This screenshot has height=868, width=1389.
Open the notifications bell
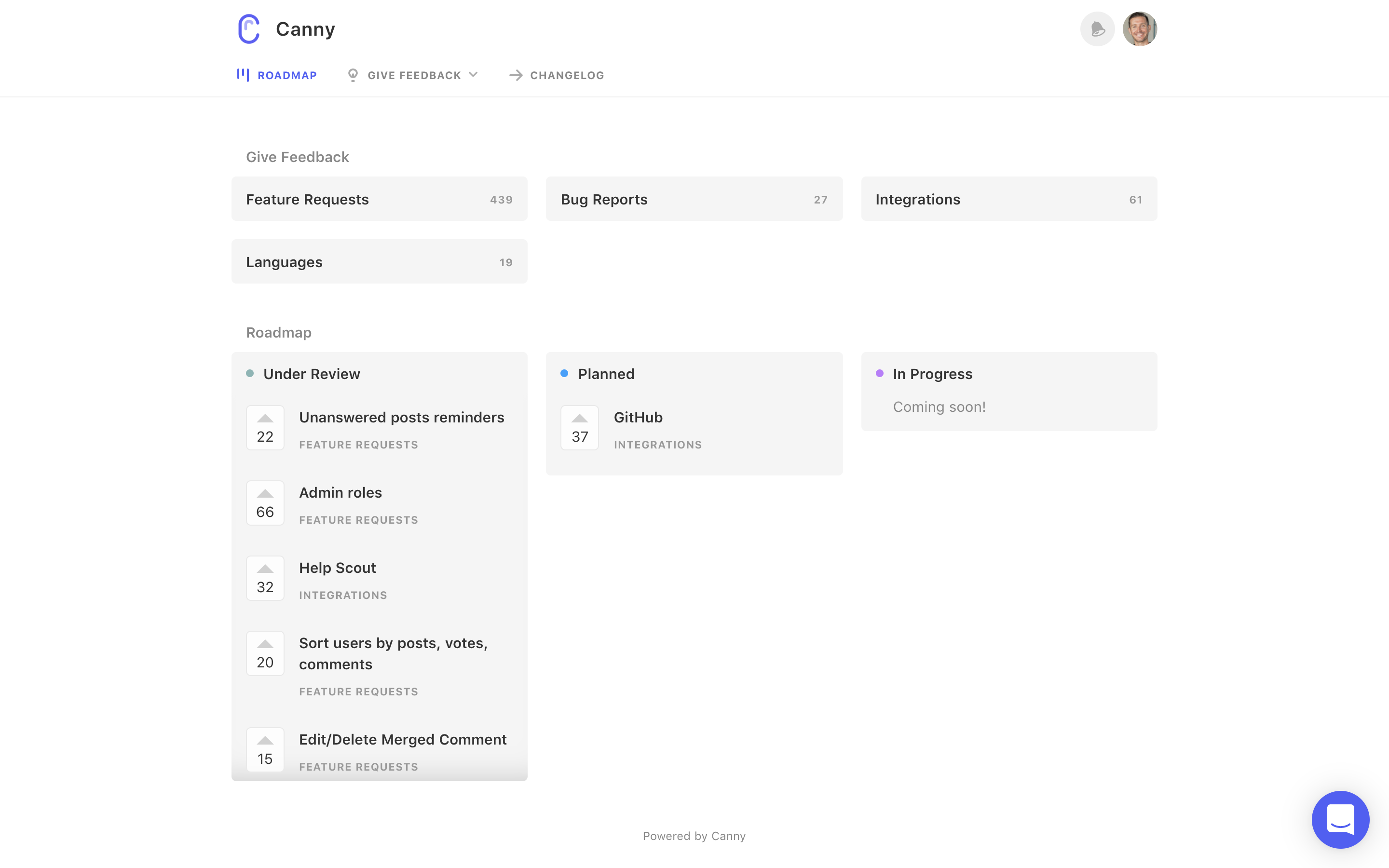coord(1097,29)
